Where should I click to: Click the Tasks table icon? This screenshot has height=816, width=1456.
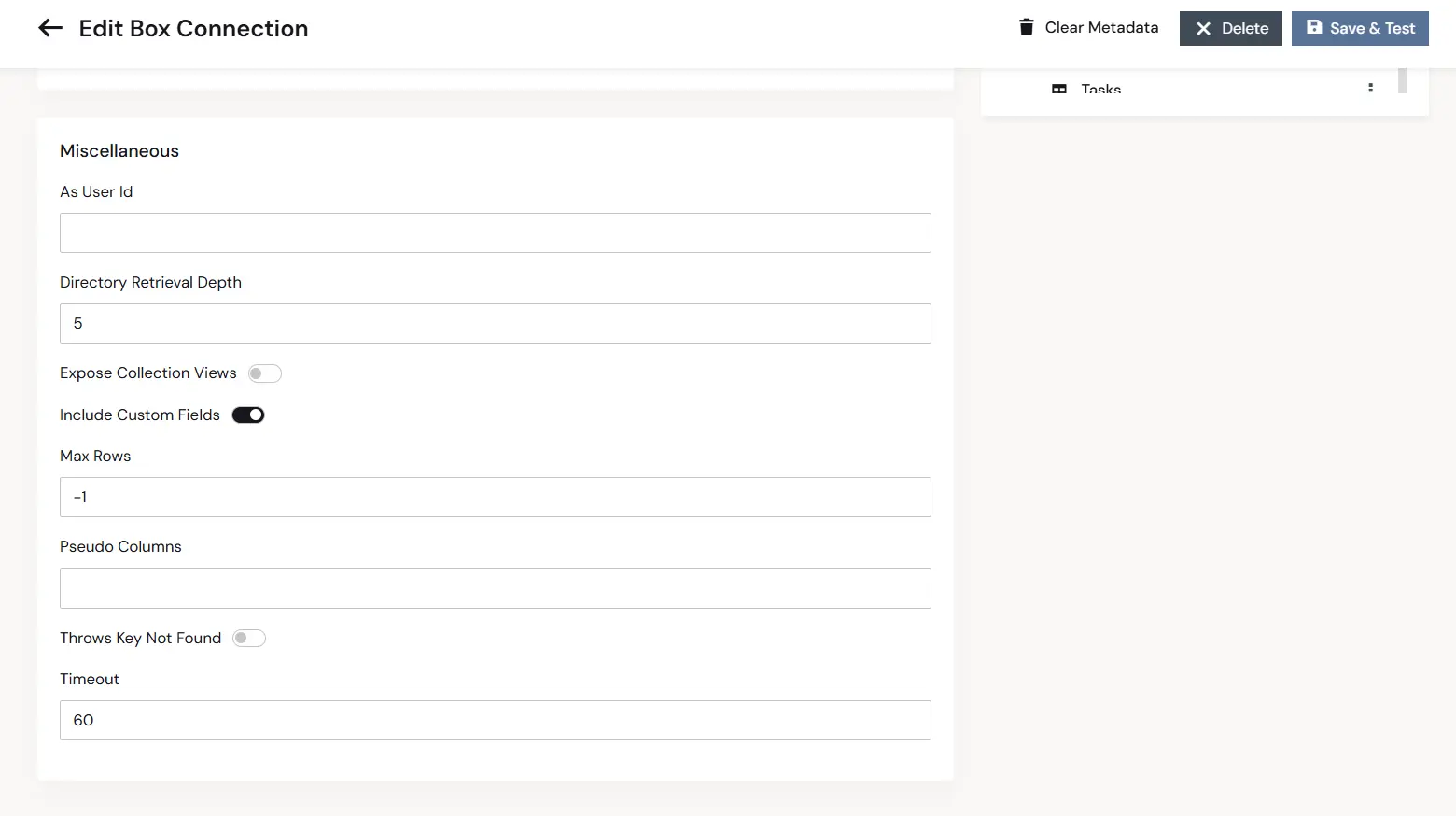[x=1059, y=90]
